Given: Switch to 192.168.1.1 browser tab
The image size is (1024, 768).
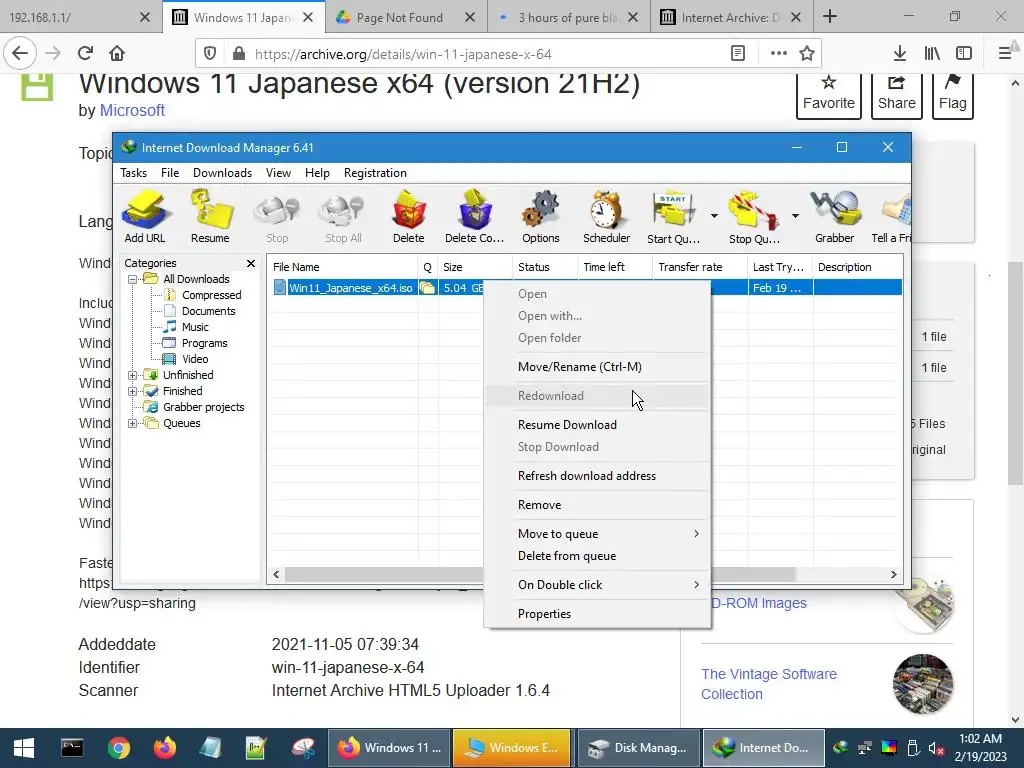Looking at the screenshot, I should (81, 17).
